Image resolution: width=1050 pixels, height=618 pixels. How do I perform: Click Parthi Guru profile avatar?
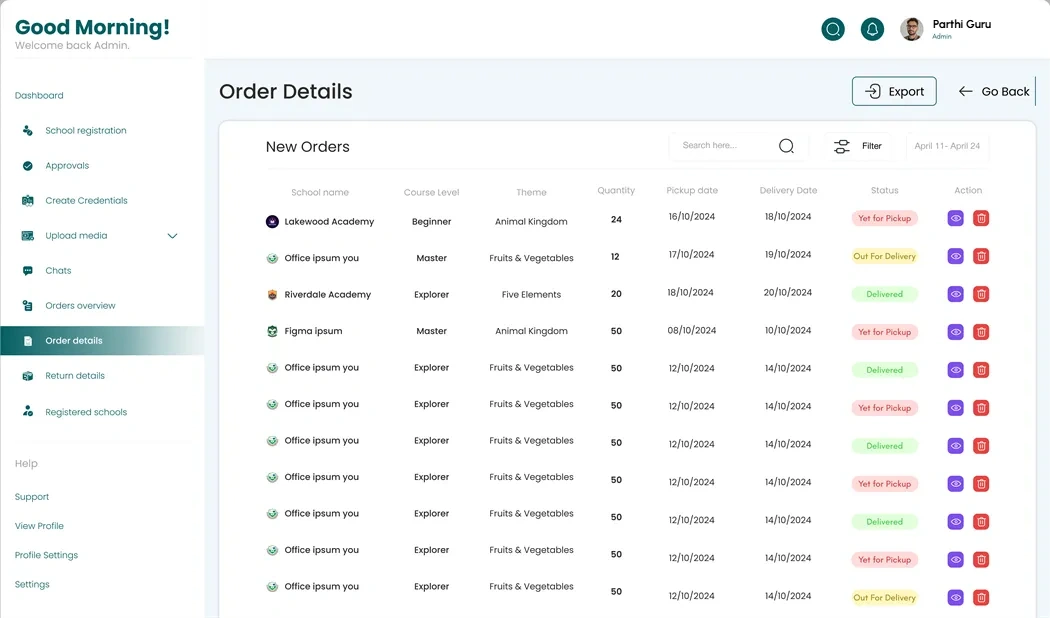click(x=911, y=29)
